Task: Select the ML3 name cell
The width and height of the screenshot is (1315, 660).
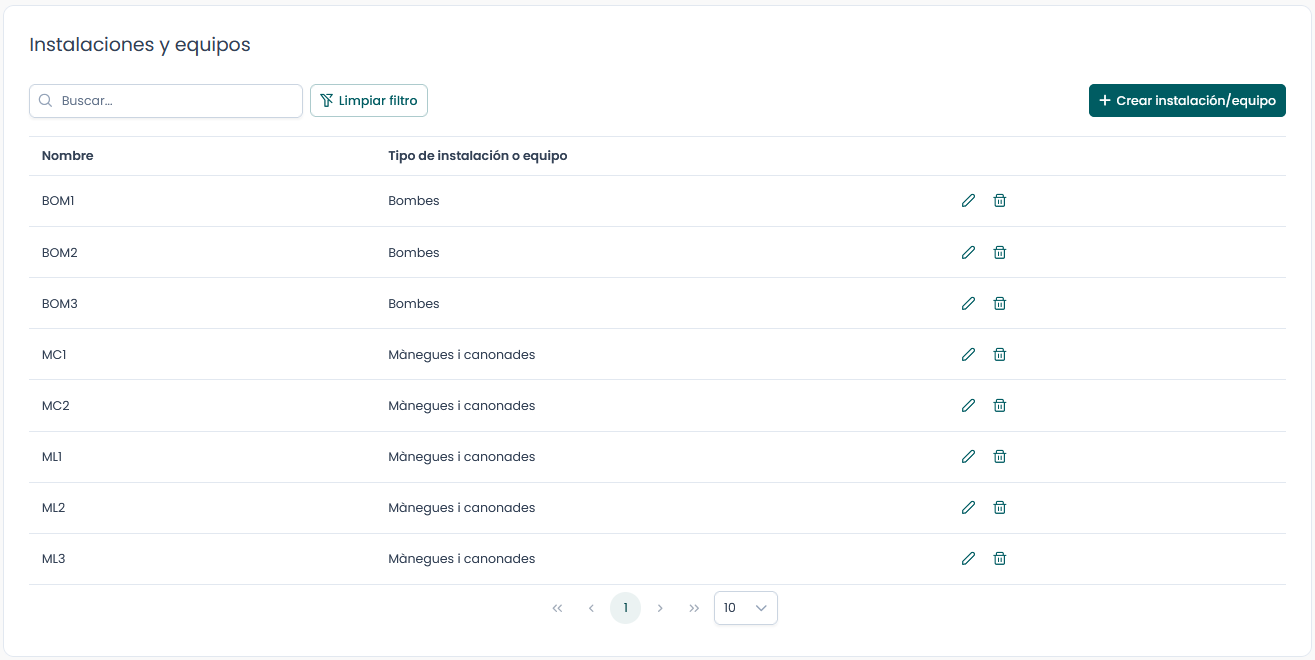Action: coord(54,558)
